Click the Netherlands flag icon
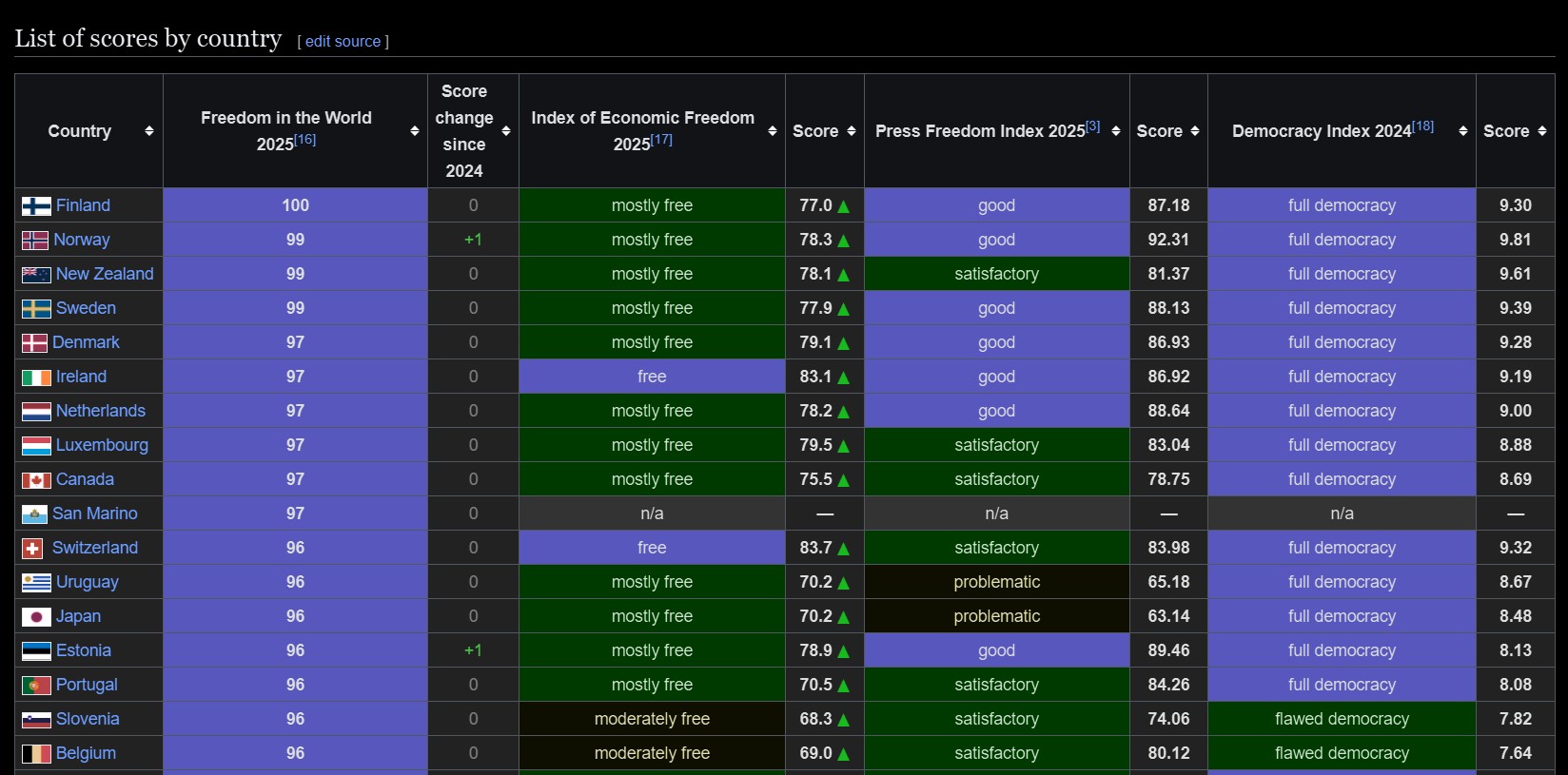 36,412
